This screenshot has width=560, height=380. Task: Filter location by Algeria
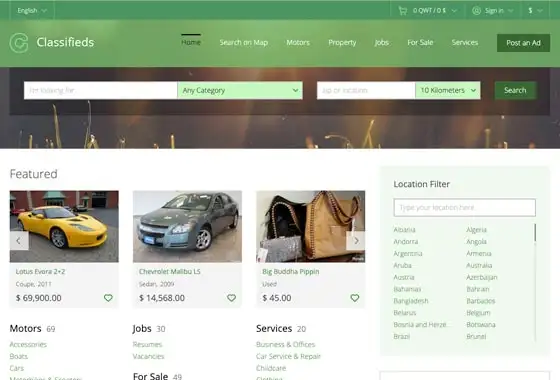[x=476, y=230]
